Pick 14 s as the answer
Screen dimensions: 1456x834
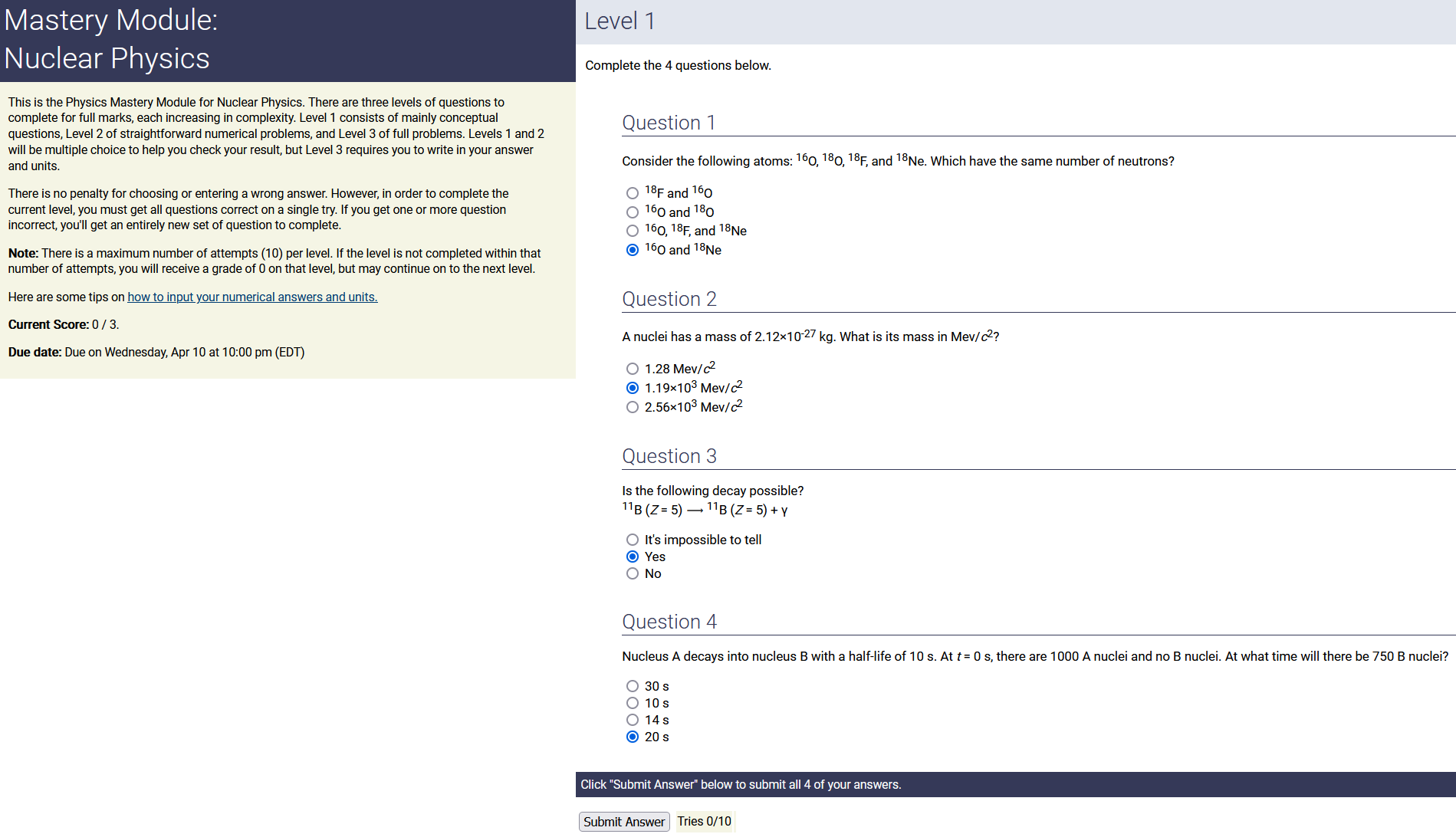pos(632,720)
